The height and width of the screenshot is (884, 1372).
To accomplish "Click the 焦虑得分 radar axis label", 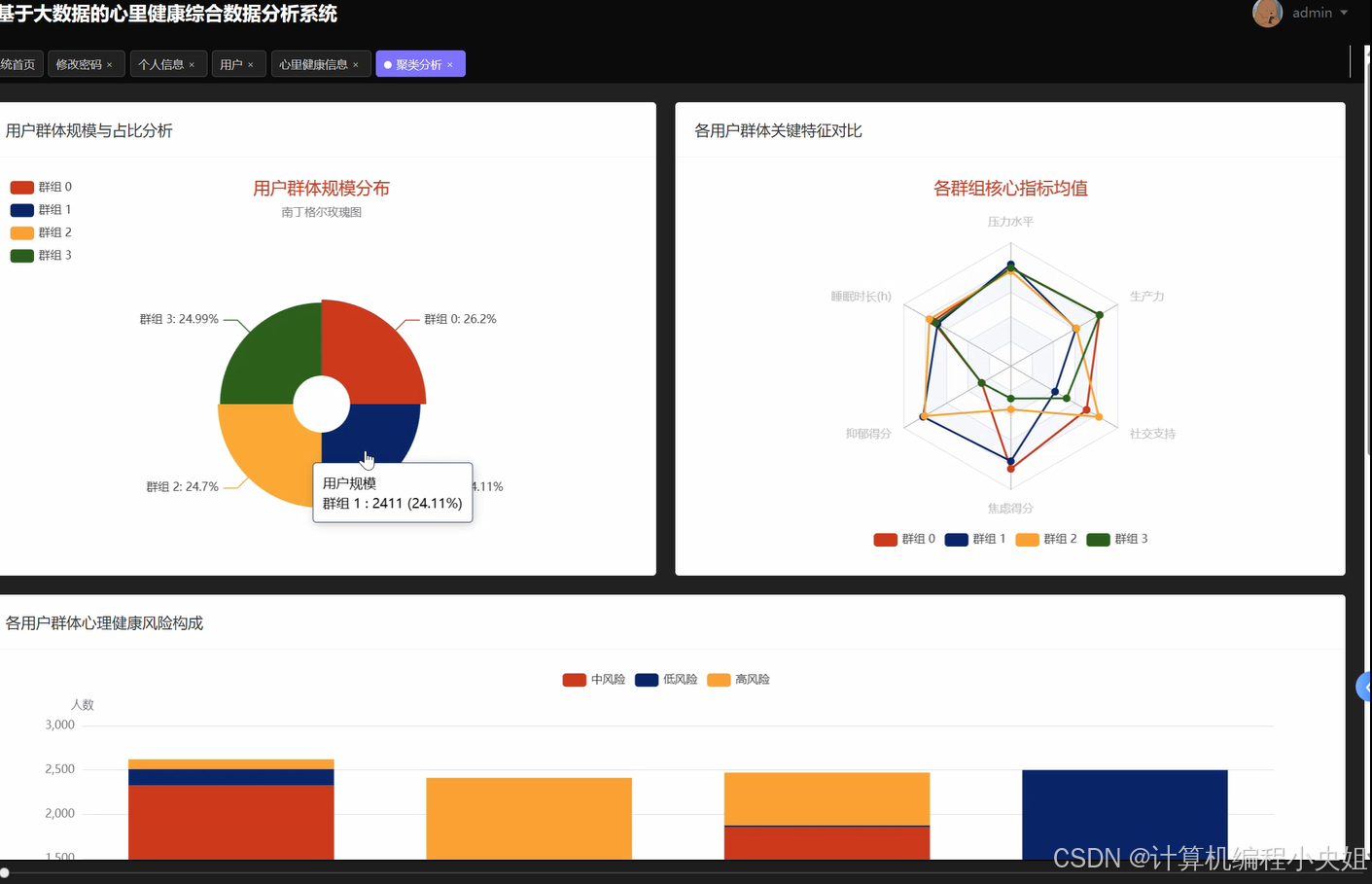I will pos(1010,509).
